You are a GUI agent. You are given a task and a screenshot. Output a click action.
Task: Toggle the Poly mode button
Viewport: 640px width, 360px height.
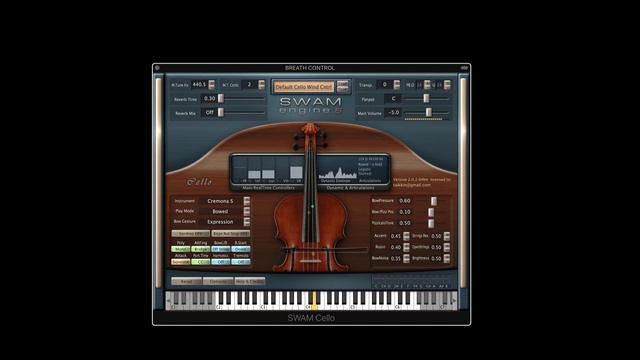[181, 249]
